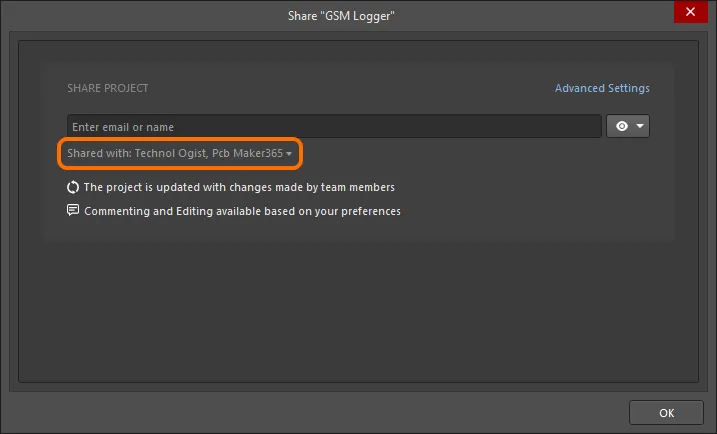Click the Technol Ogist name
Viewport: 717px width, 434px height.
point(171,153)
